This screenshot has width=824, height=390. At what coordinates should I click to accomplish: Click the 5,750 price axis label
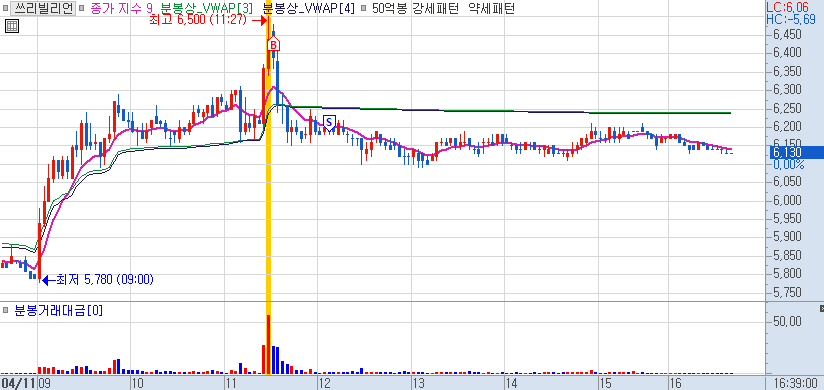(787, 292)
